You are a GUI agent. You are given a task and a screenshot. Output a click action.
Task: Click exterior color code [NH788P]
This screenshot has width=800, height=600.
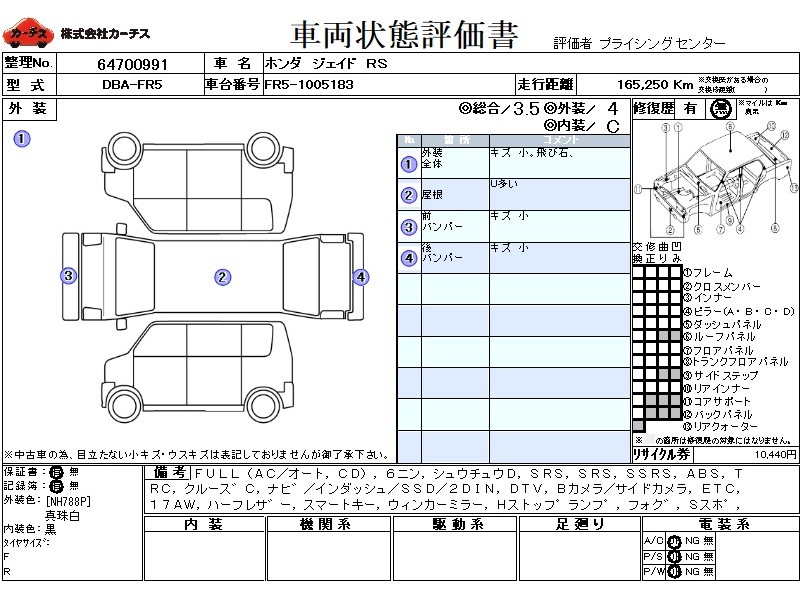pos(68,502)
